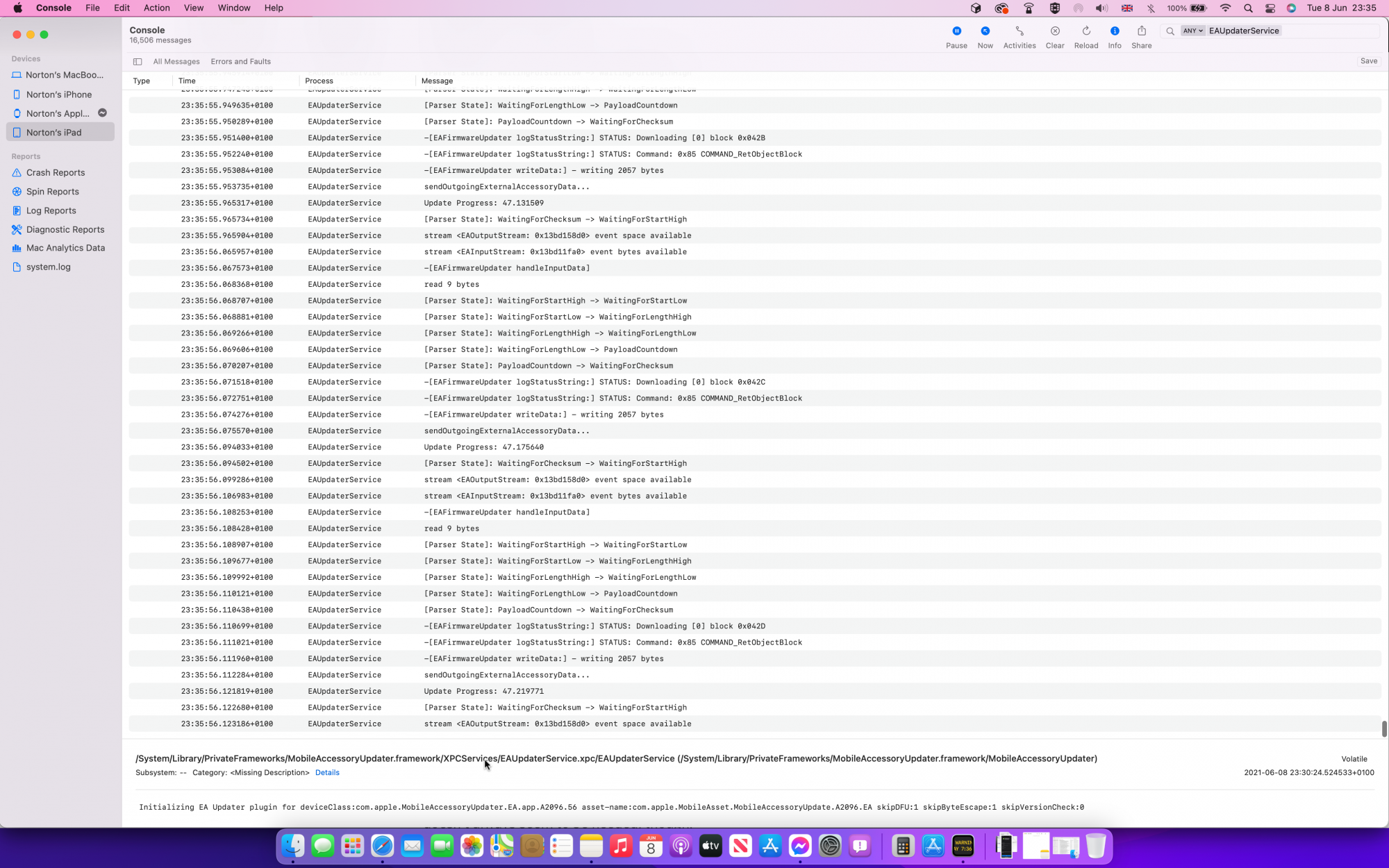Clear the console messages

[x=1054, y=31]
